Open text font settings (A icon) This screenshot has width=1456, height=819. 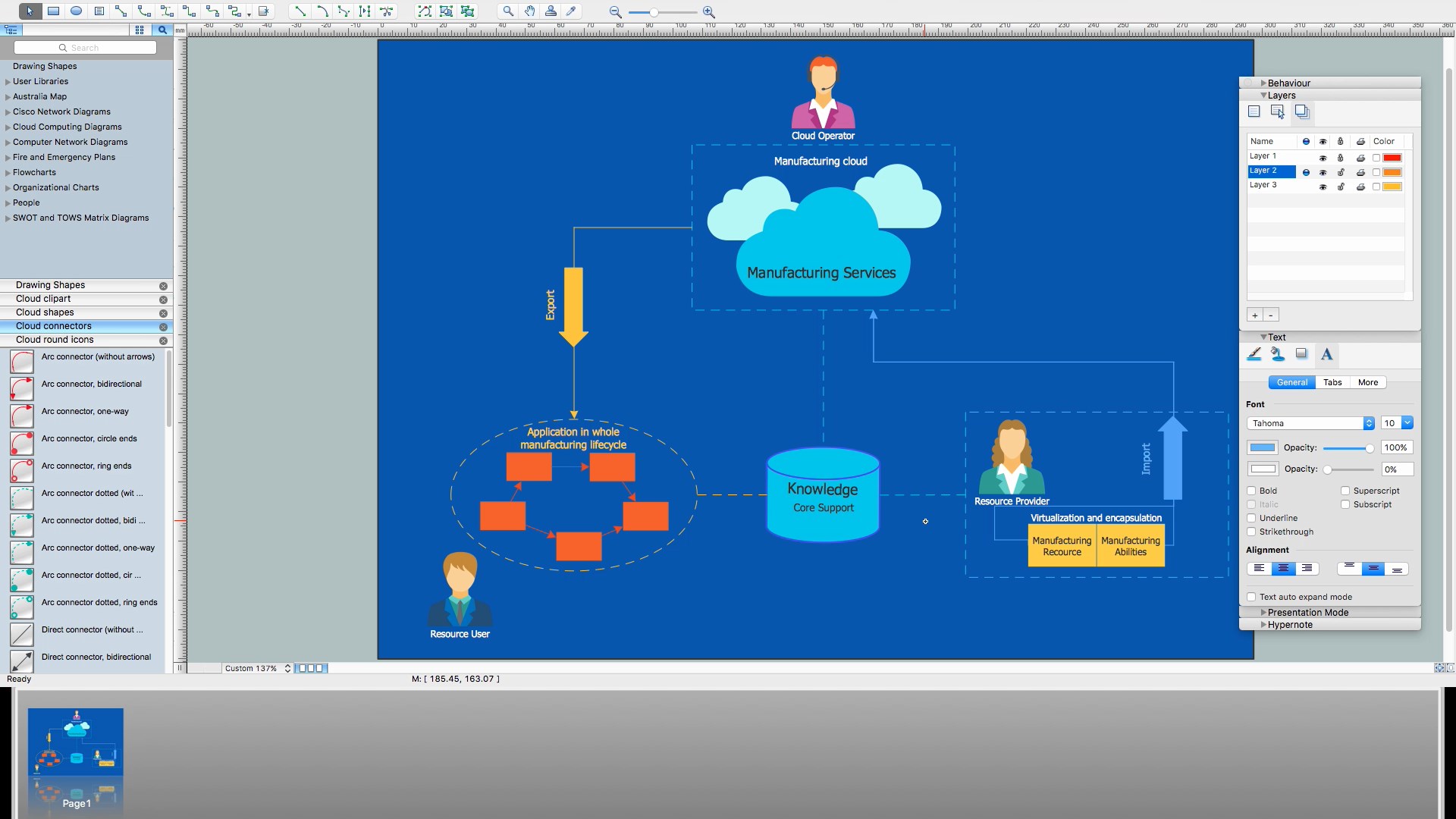click(x=1326, y=354)
